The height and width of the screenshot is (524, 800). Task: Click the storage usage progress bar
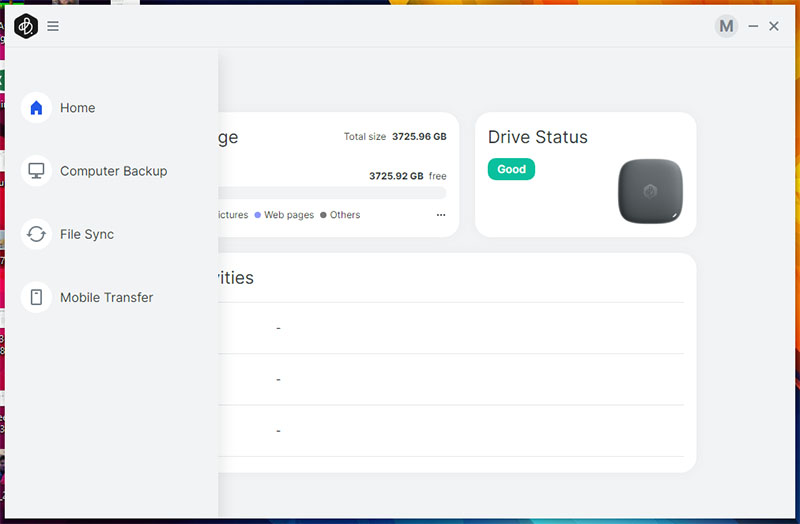click(x=332, y=193)
